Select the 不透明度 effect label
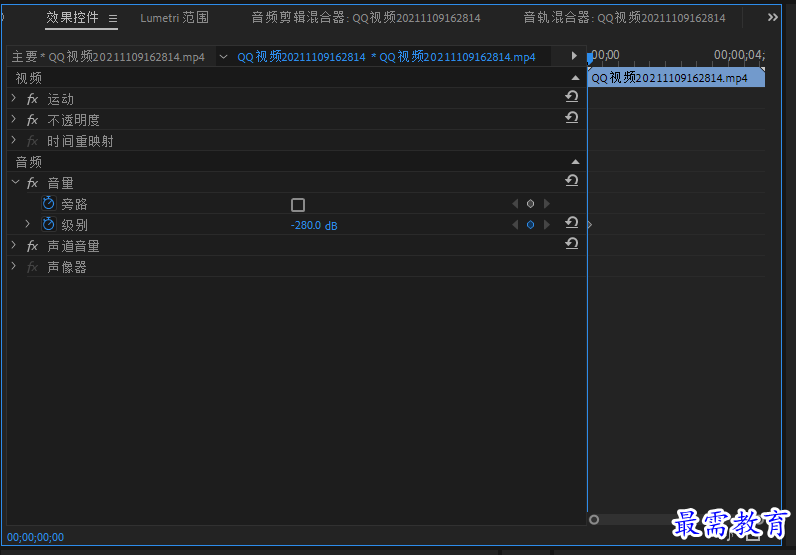 (x=73, y=120)
